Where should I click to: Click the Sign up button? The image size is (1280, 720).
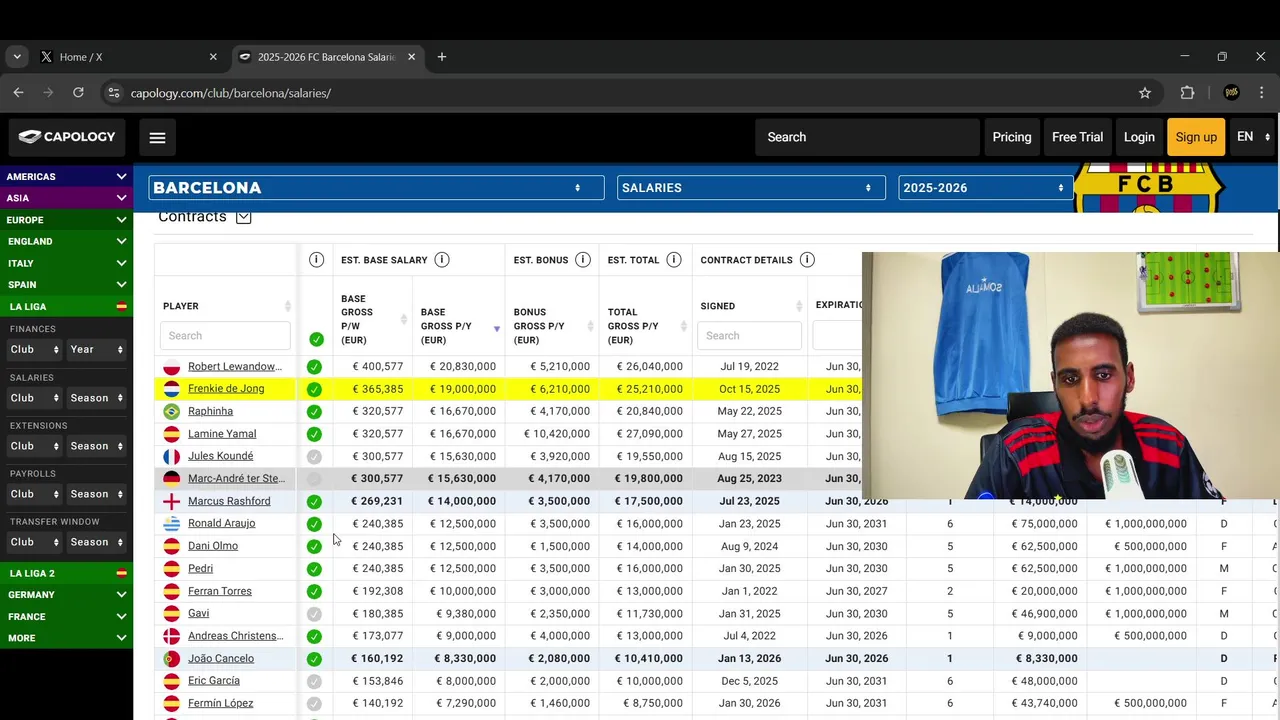click(x=1196, y=137)
